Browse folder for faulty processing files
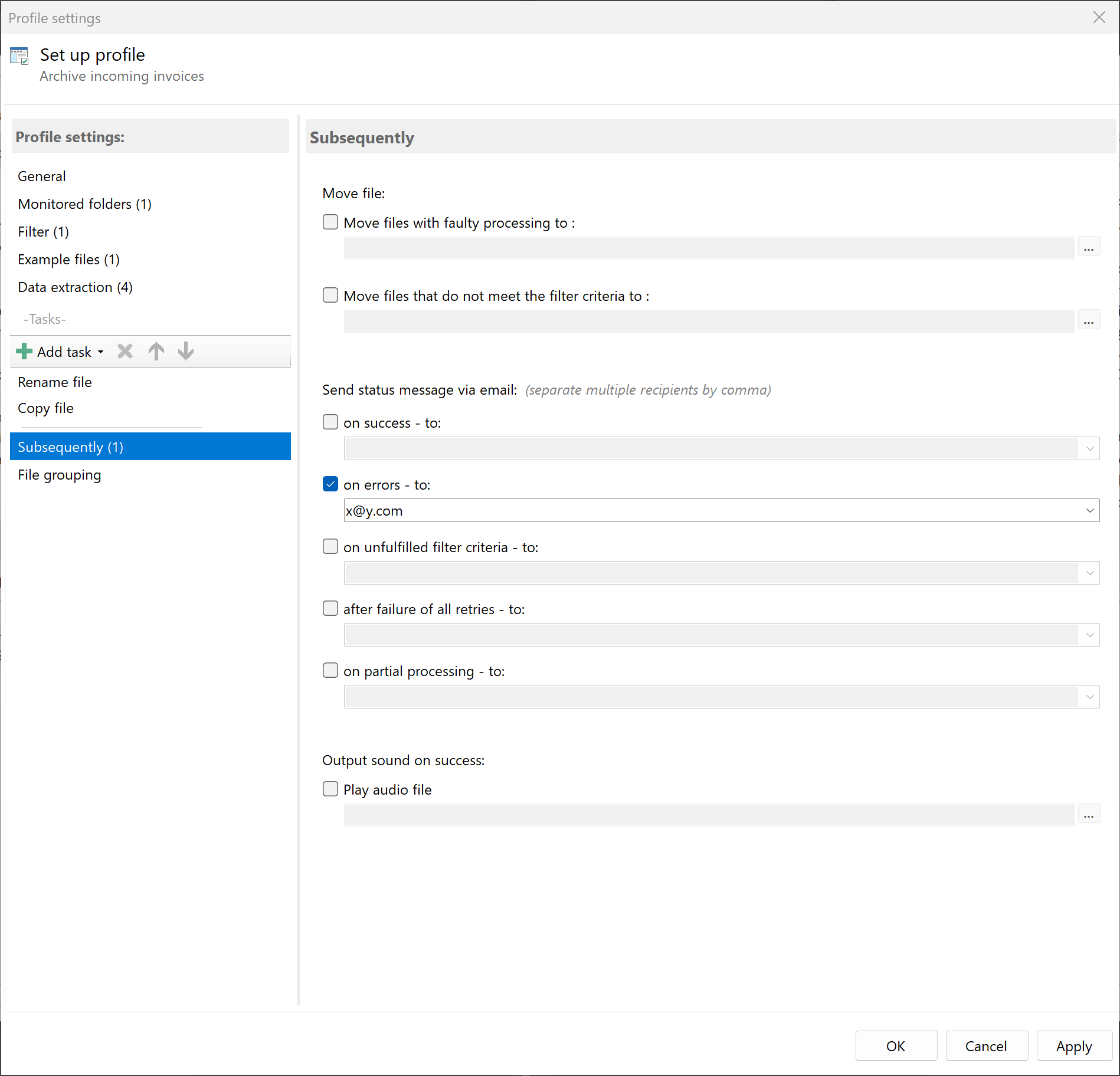 [1089, 248]
